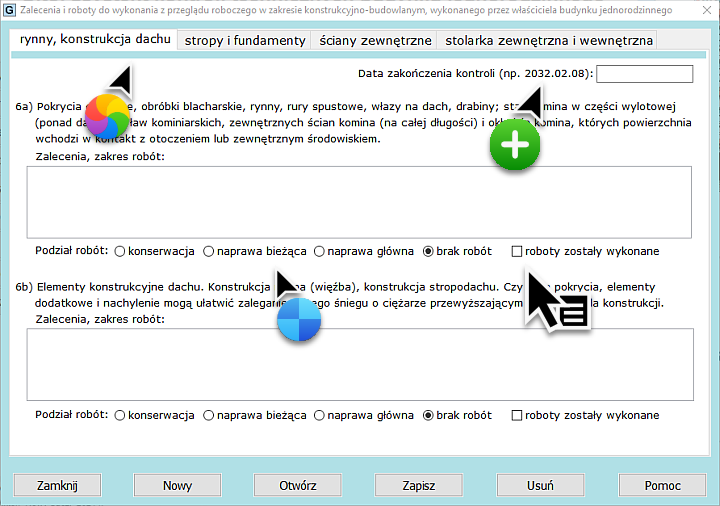Select 'stolarka zewnętrzna i wewnętrzna' tab

click(x=549, y=41)
